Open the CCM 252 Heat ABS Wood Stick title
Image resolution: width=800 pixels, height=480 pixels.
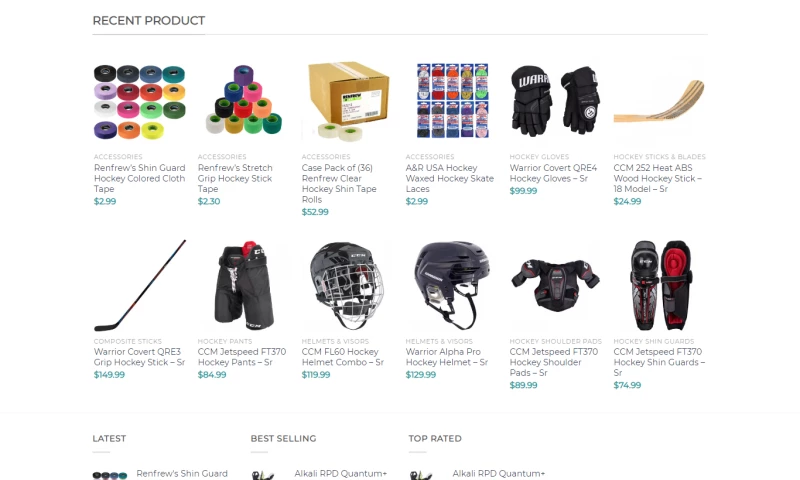[657, 178]
